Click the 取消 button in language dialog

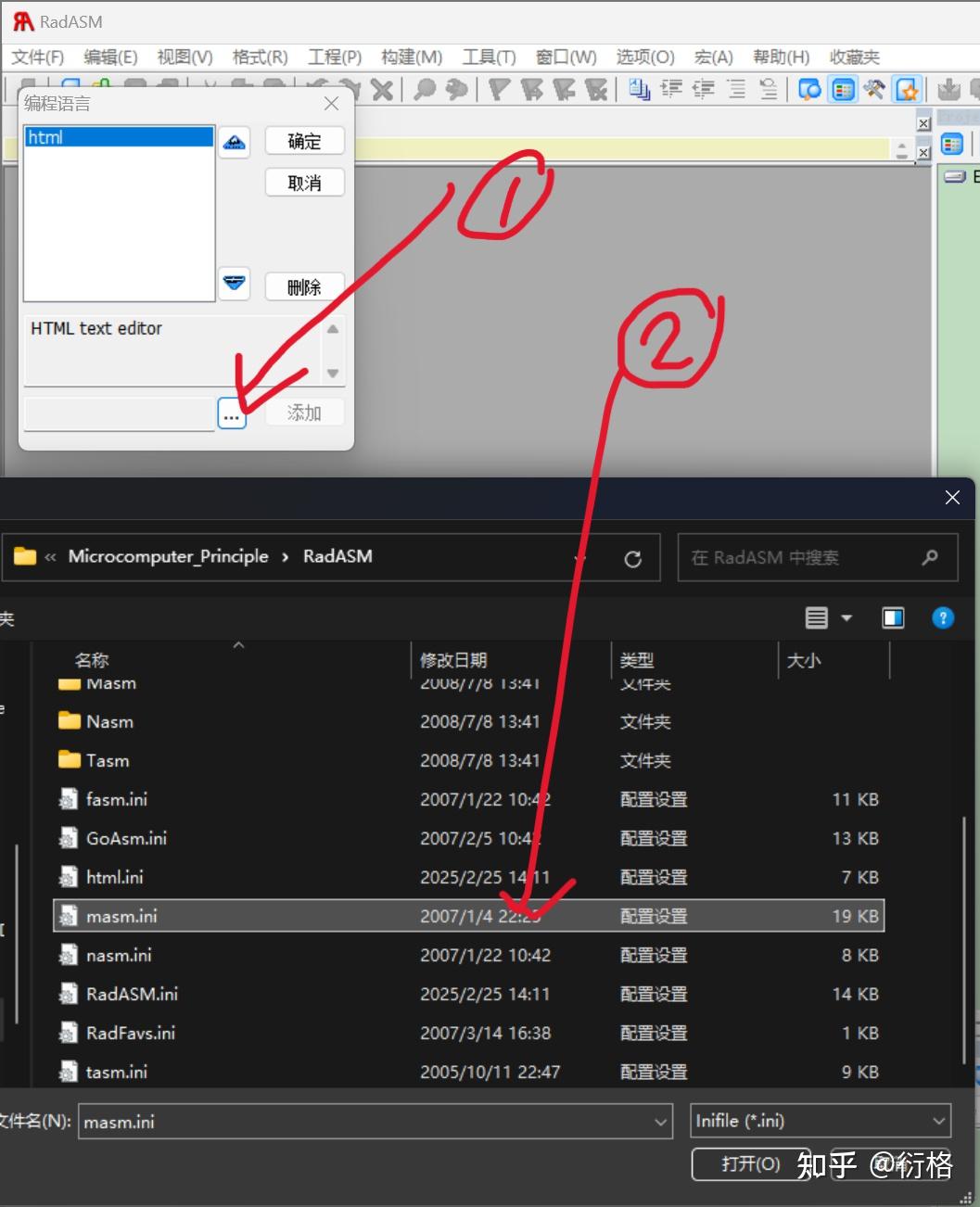click(304, 183)
